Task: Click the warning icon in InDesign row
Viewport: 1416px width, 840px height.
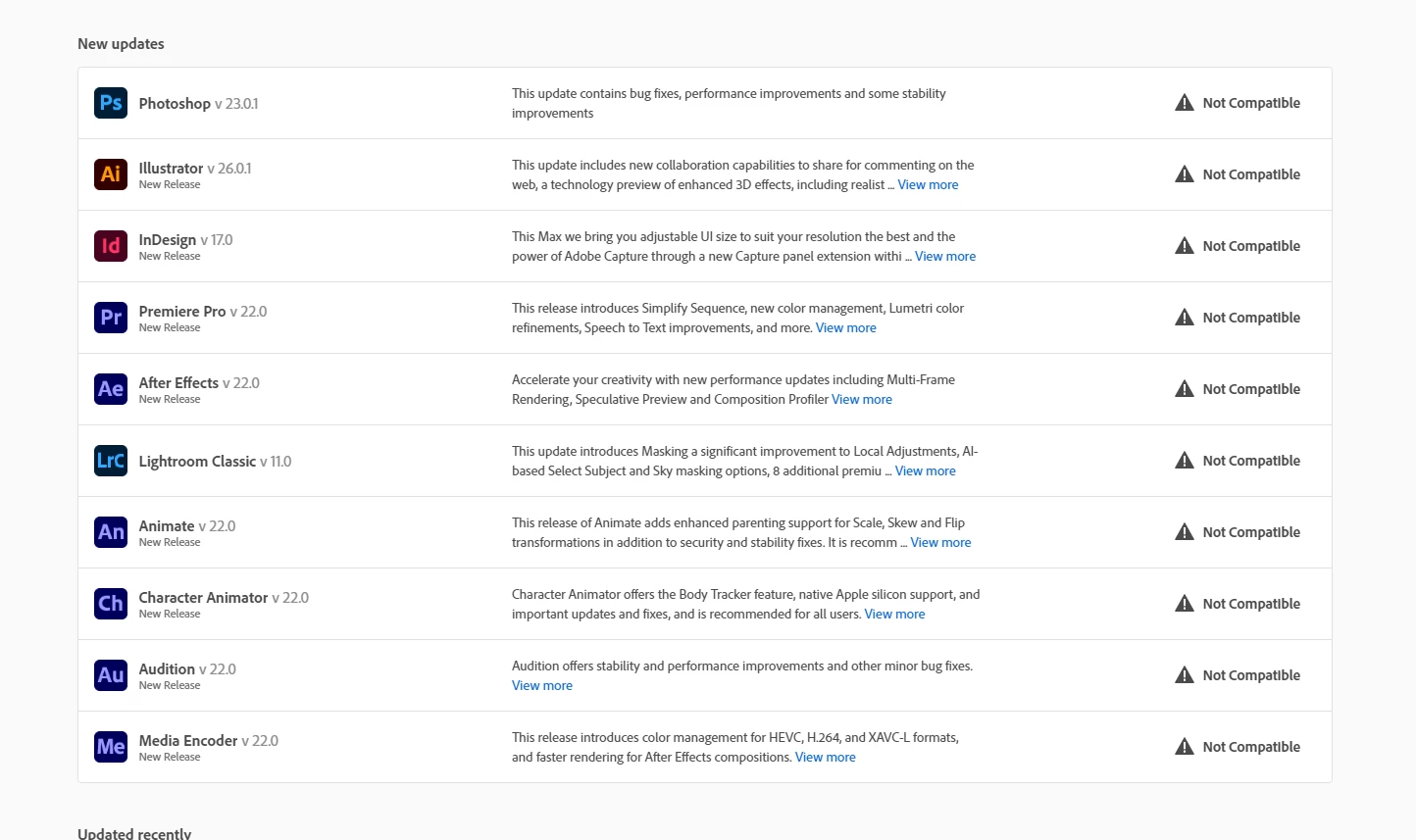Action: 1185,246
